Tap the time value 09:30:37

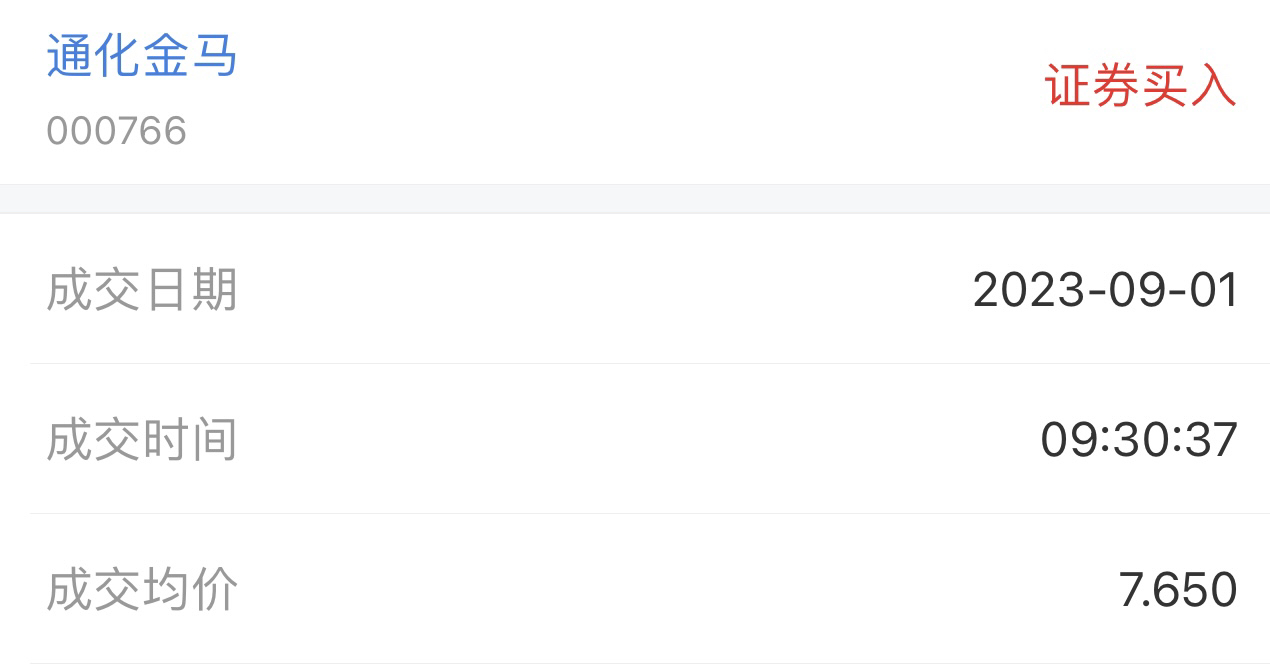pyautogui.click(x=1139, y=440)
